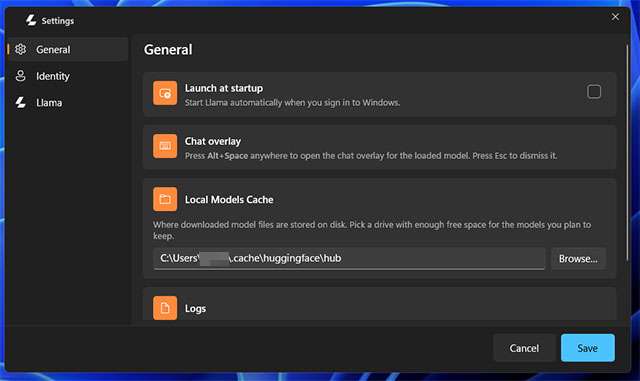
Task: Cancel the settings changes
Action: tap(524, 348)
